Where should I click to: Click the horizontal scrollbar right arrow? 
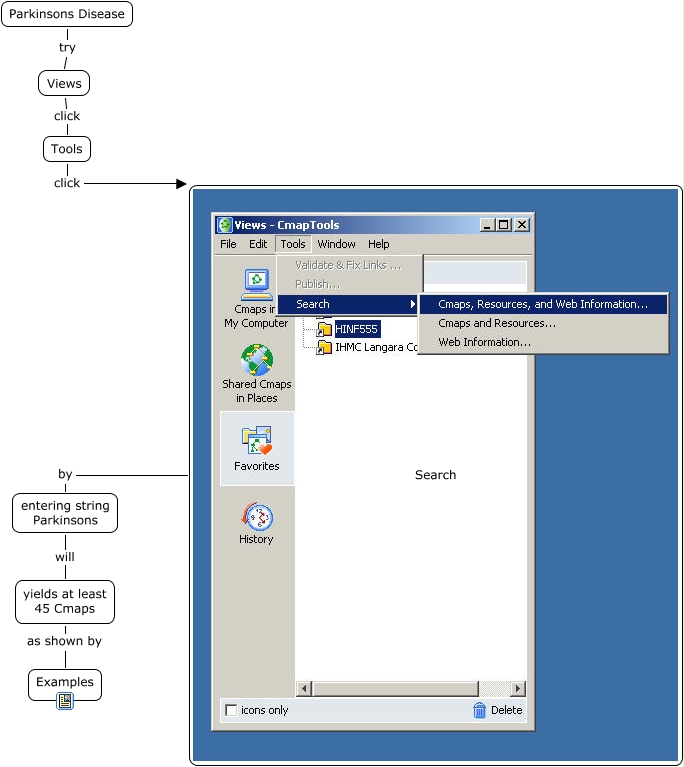517,689
